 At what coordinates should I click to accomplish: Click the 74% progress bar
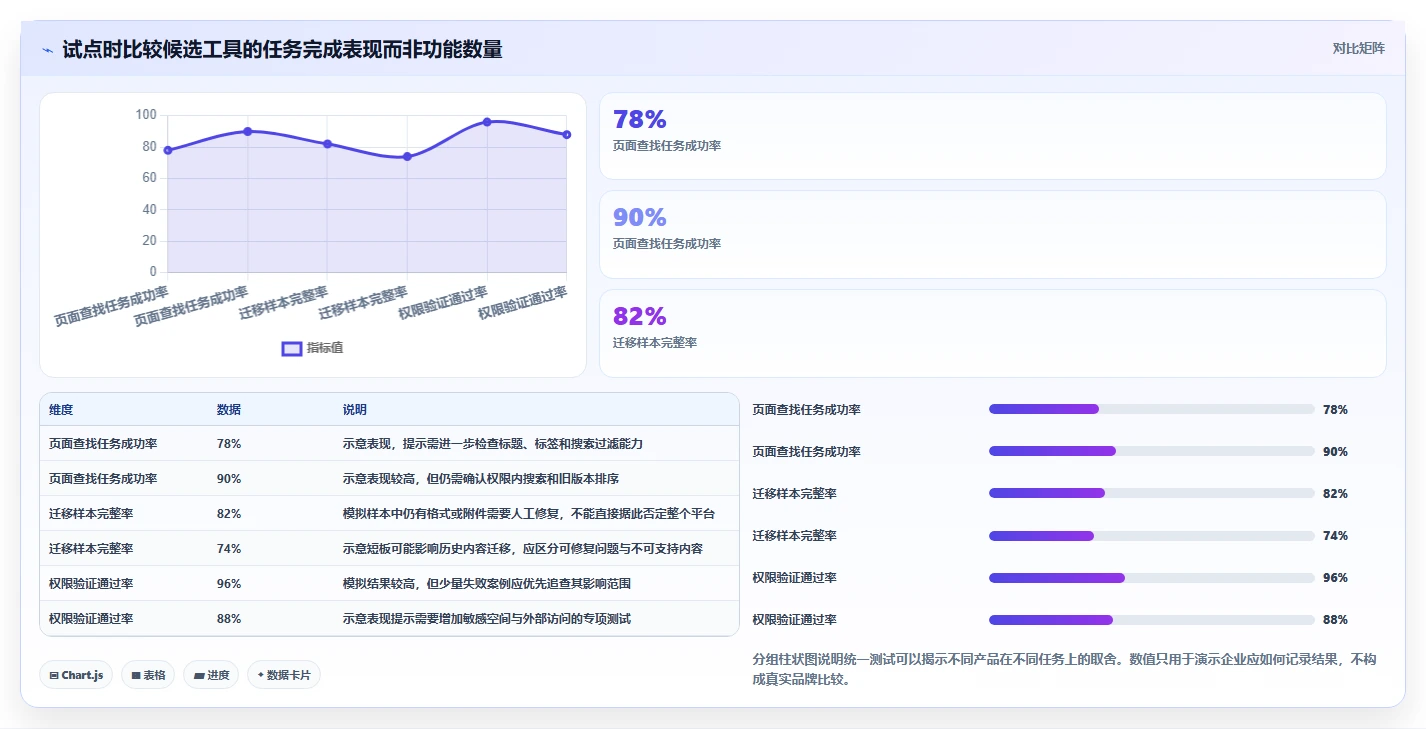[1151, 535]
